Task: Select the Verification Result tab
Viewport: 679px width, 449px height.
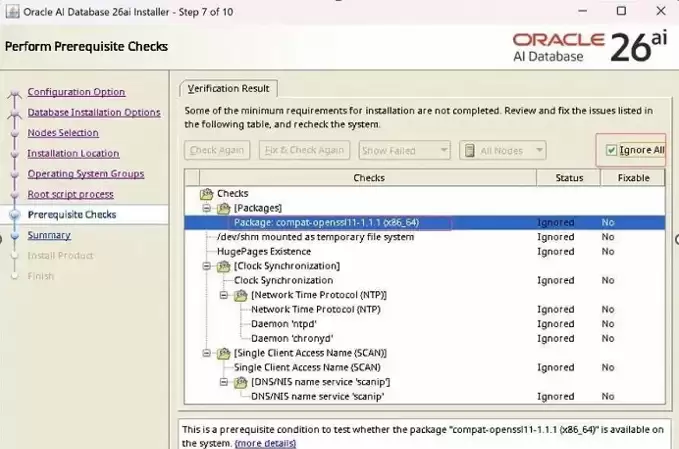Action: click(x=228, y=88)
